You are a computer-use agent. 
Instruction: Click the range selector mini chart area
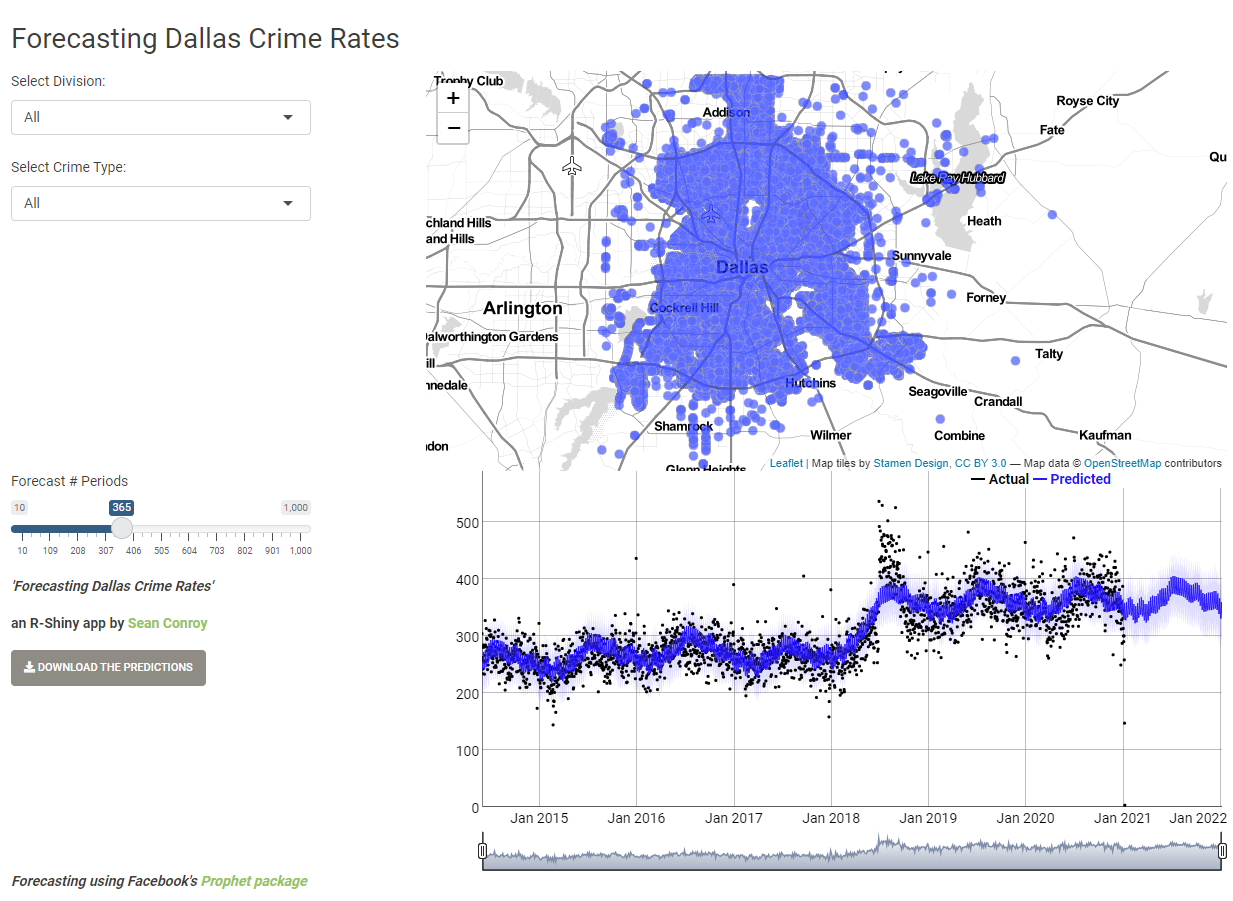[x=852, y=853]
